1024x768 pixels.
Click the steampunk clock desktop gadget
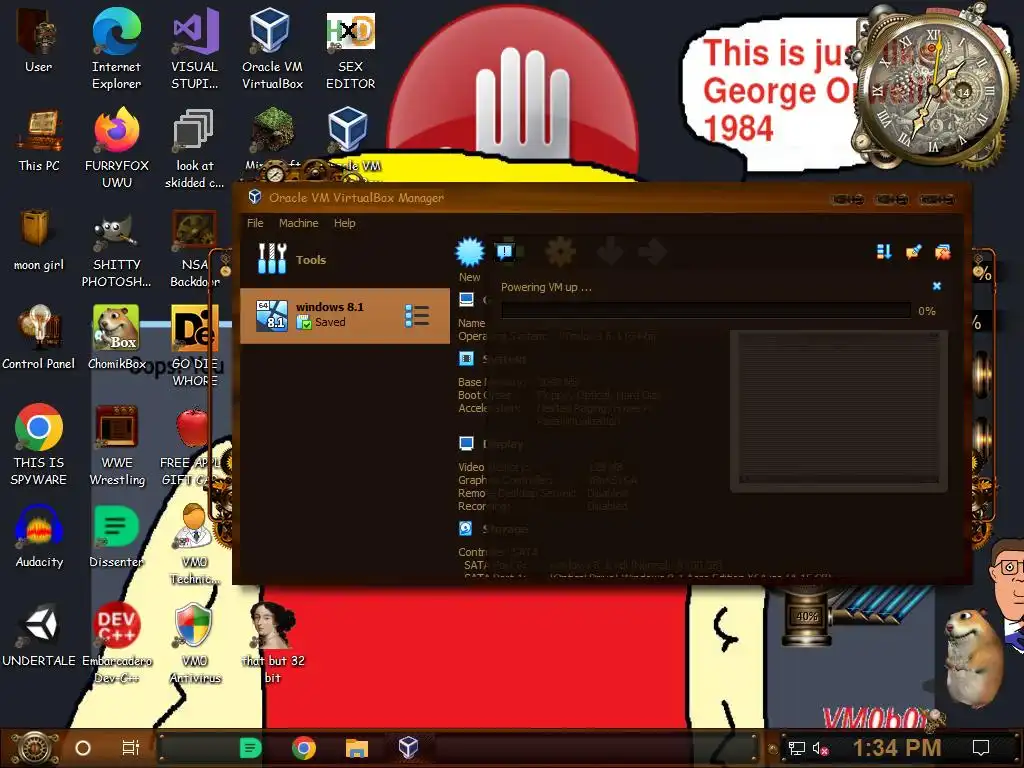point(935,88)
